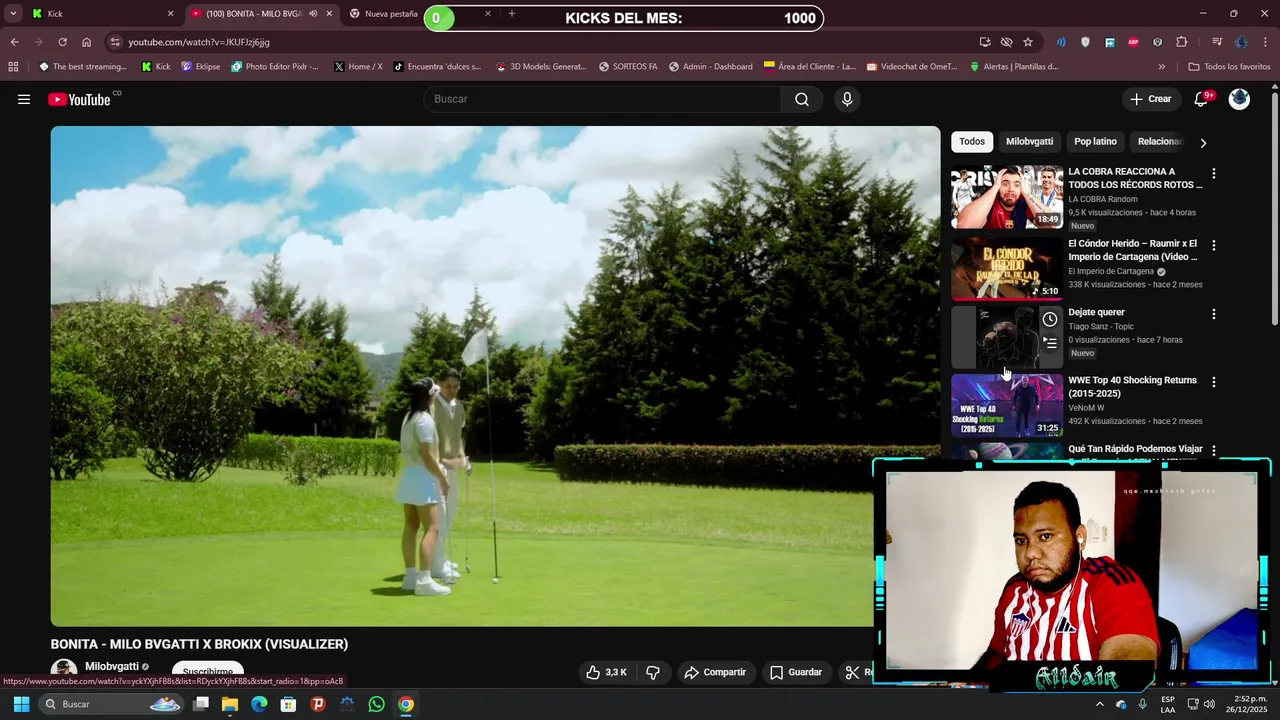Open a new browser tab

click(512, 14)
